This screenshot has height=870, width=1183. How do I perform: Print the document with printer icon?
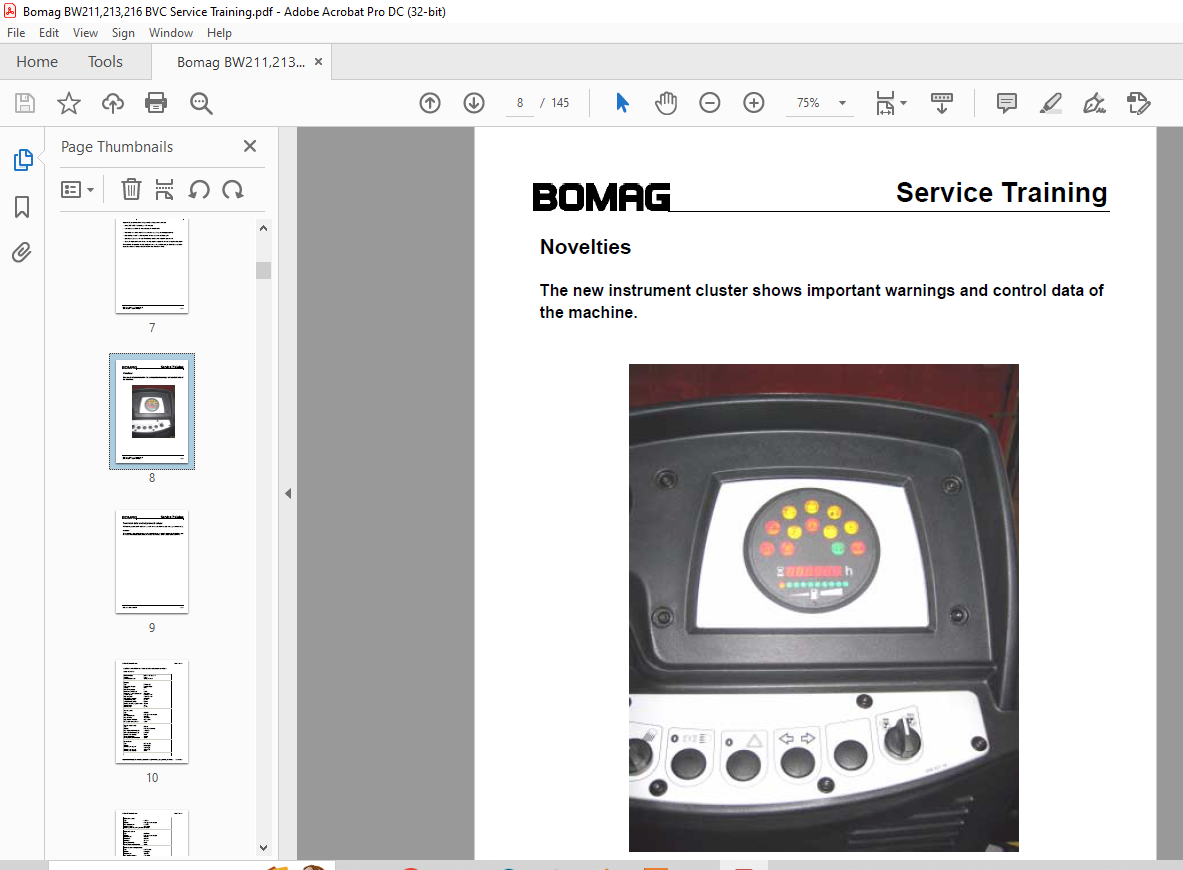point(156,103)
